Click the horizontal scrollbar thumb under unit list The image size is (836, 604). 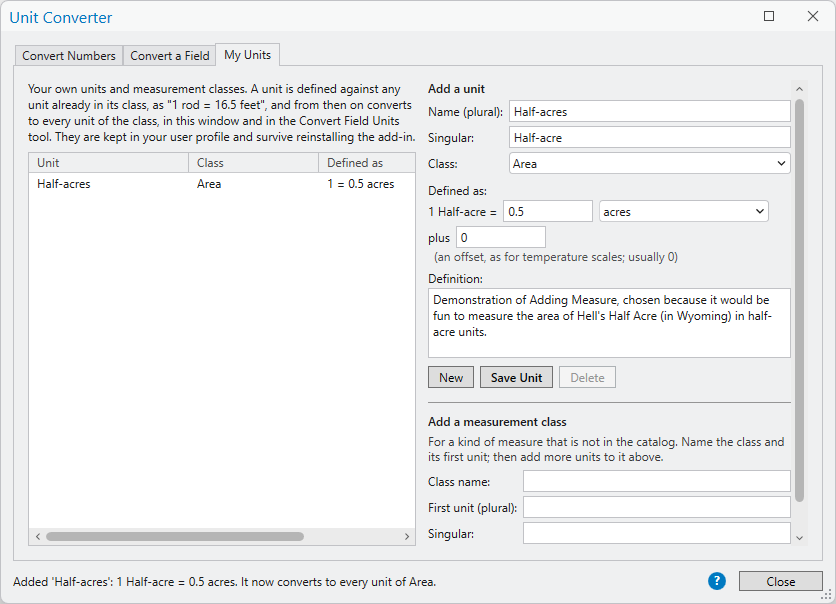(x=175, y=536)
